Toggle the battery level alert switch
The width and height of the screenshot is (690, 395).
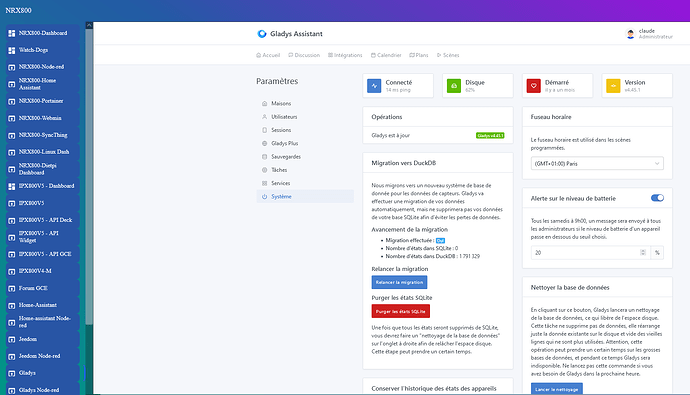[657, 198]
